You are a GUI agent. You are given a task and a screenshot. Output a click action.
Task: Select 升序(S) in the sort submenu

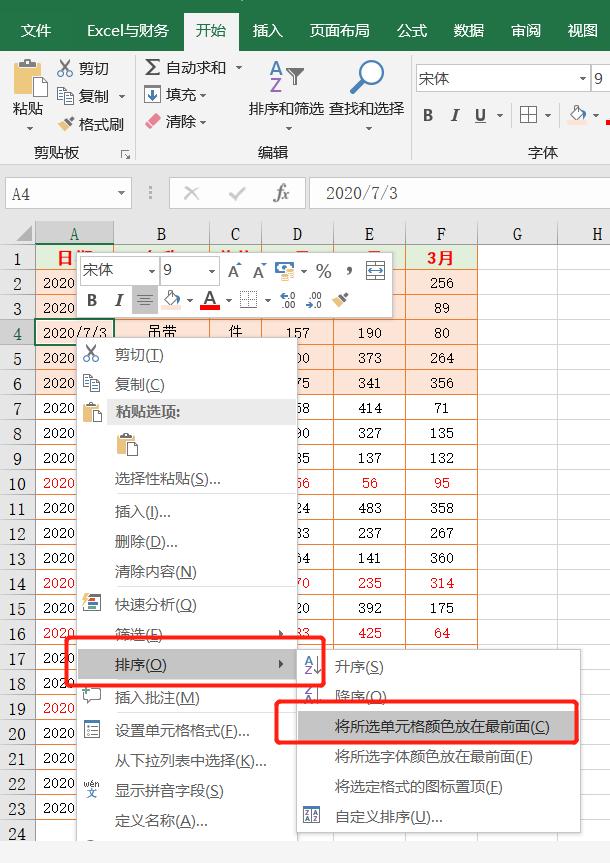pyautogui.click(x=438, y=667)
